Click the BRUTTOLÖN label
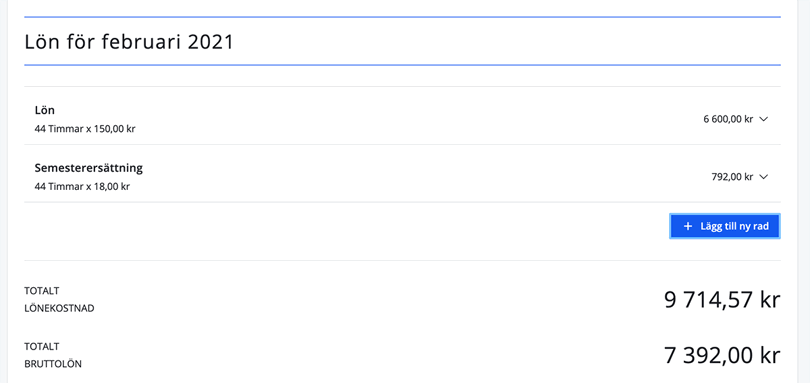 [x=53, y=364]
